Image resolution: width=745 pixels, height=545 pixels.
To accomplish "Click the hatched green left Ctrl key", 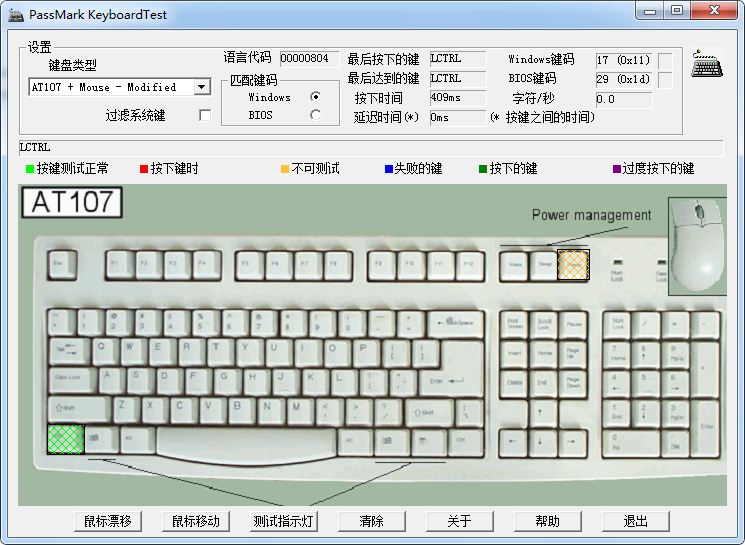I will point(66,440).
